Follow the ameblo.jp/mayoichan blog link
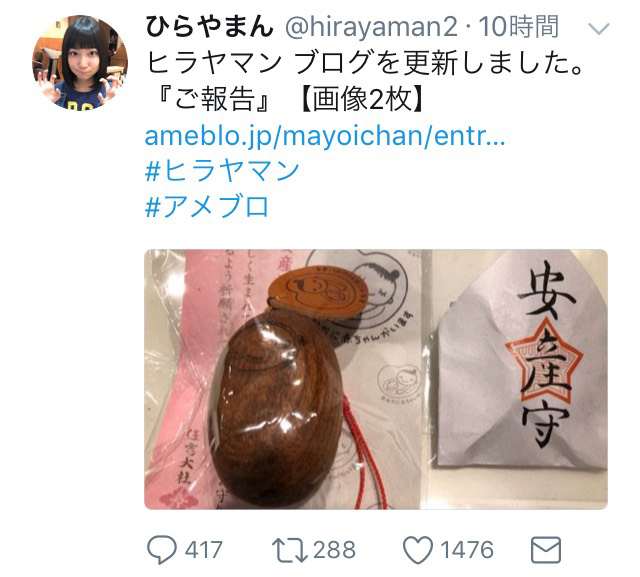Image resolution: width=640 pixels, height=577 pixels. point(325,136)
